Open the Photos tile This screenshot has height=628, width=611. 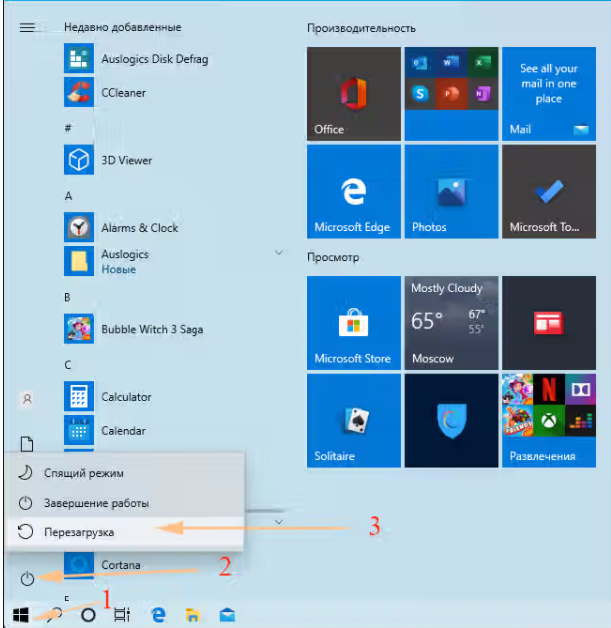pyautogui.click(x=450, y=190)
